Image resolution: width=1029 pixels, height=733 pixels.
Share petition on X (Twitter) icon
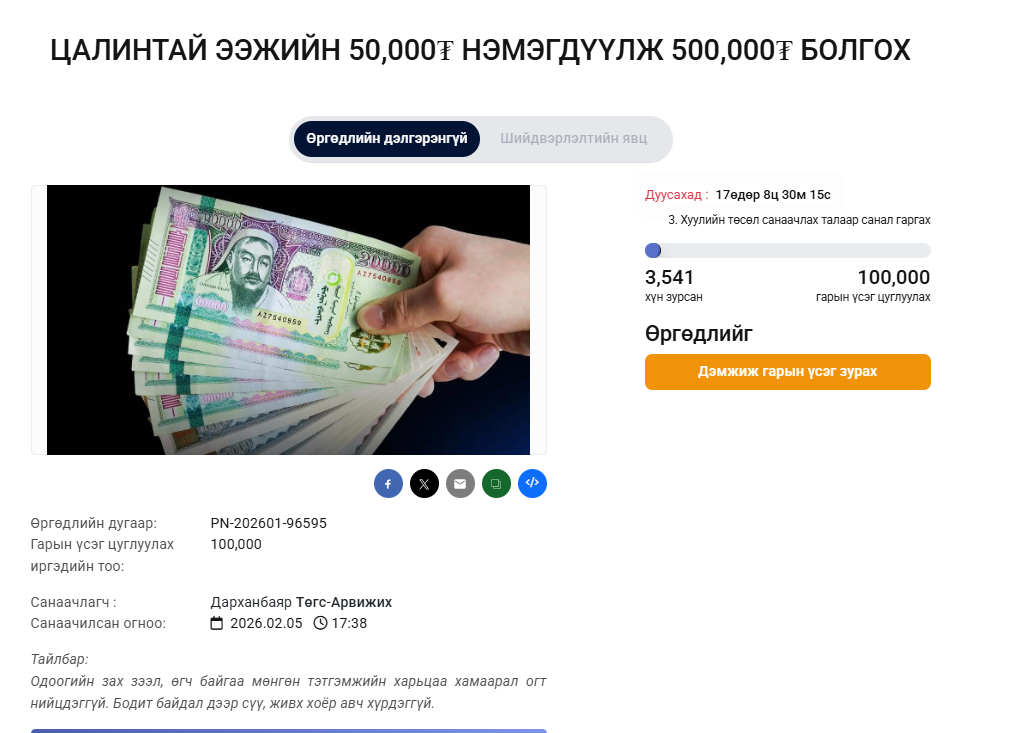click(x=424, y=484)
